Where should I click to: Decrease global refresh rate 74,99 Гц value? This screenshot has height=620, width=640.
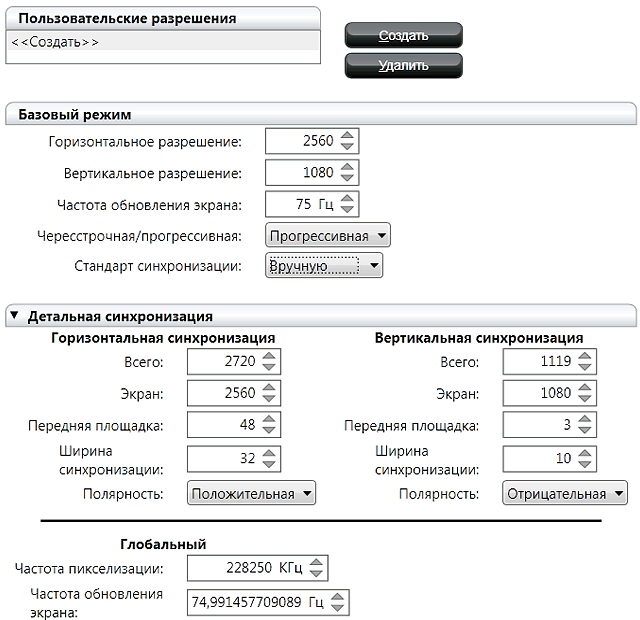339,608
